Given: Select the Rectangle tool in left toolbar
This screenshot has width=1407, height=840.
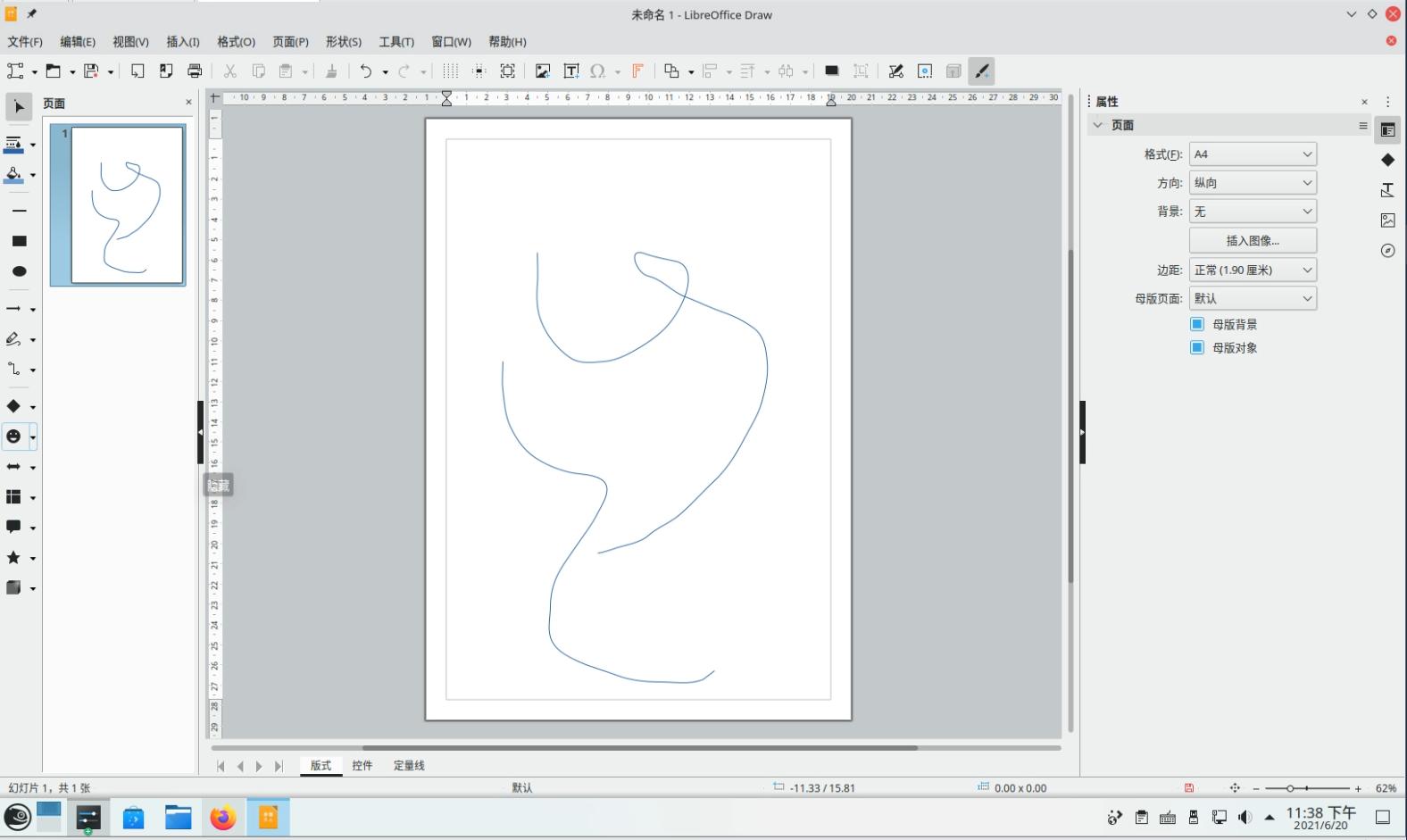Looking at the screenshot, I should click(x=19, y=241).
